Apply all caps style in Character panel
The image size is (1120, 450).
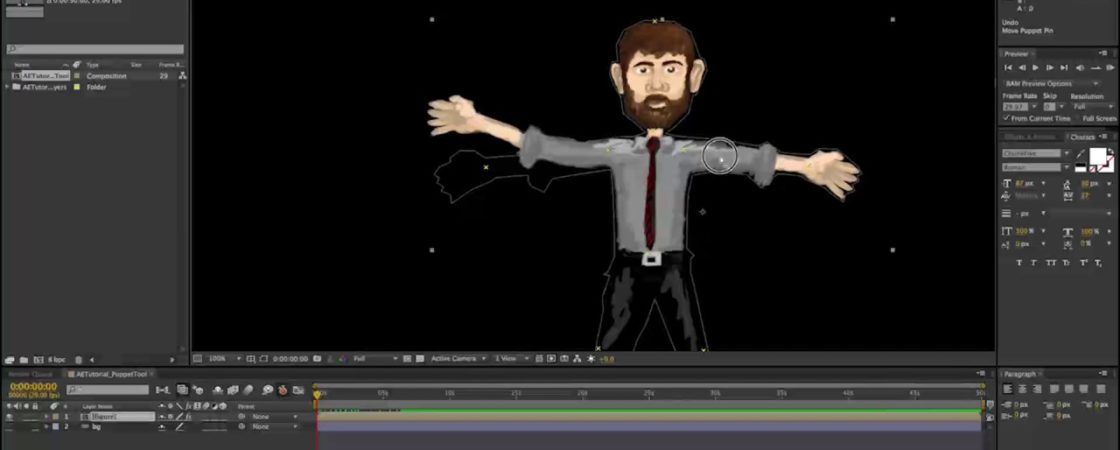(1051, 262)
